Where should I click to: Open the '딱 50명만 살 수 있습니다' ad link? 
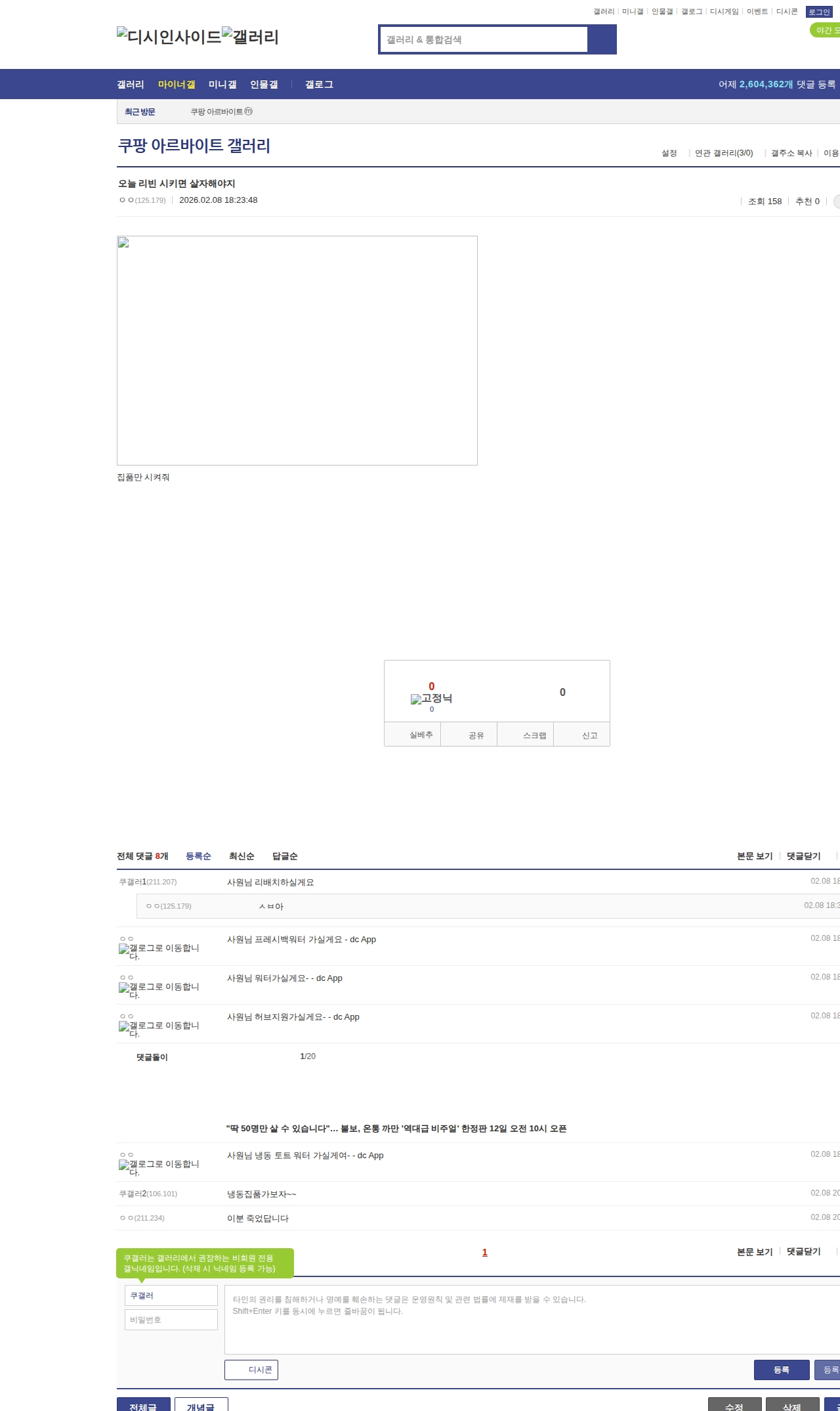396,1129
